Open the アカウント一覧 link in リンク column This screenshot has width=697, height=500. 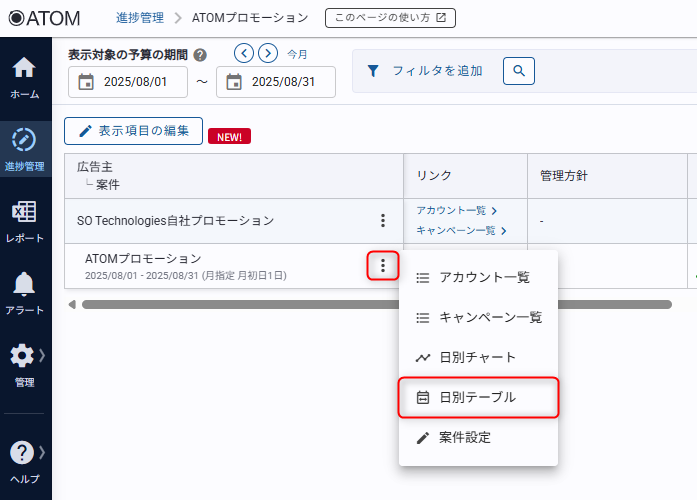click(x=455, y=210)
